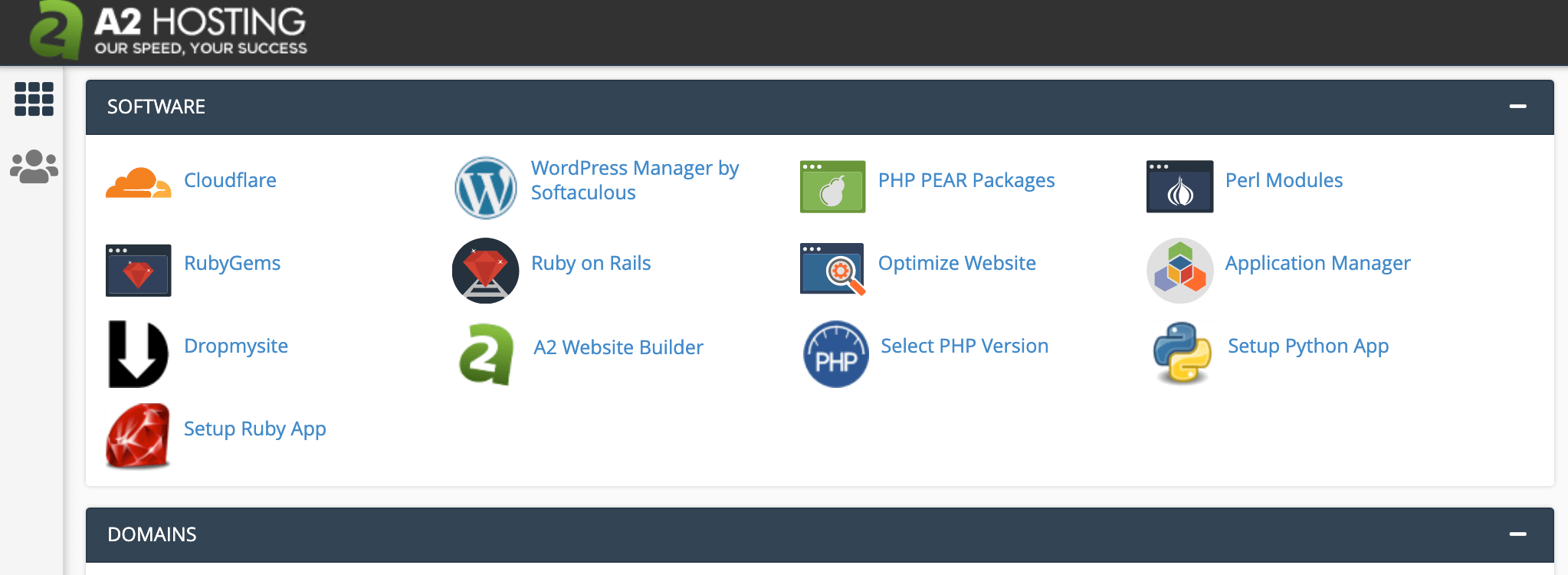Collapse the DOMAINS section
Viewport: 1568px width, 575px height.
coord(1517,534)
